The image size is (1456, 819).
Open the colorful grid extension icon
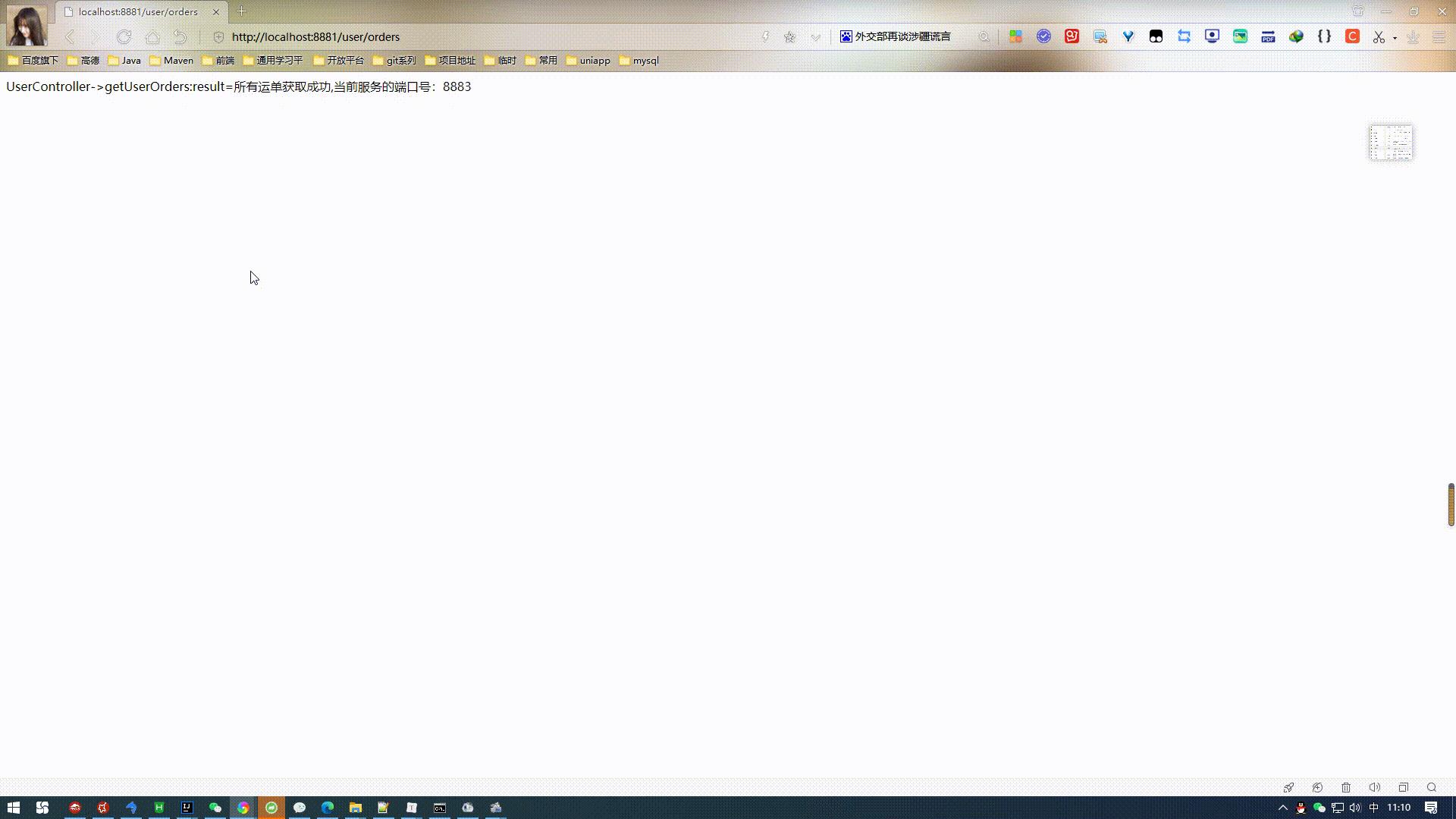point(1015,36)
